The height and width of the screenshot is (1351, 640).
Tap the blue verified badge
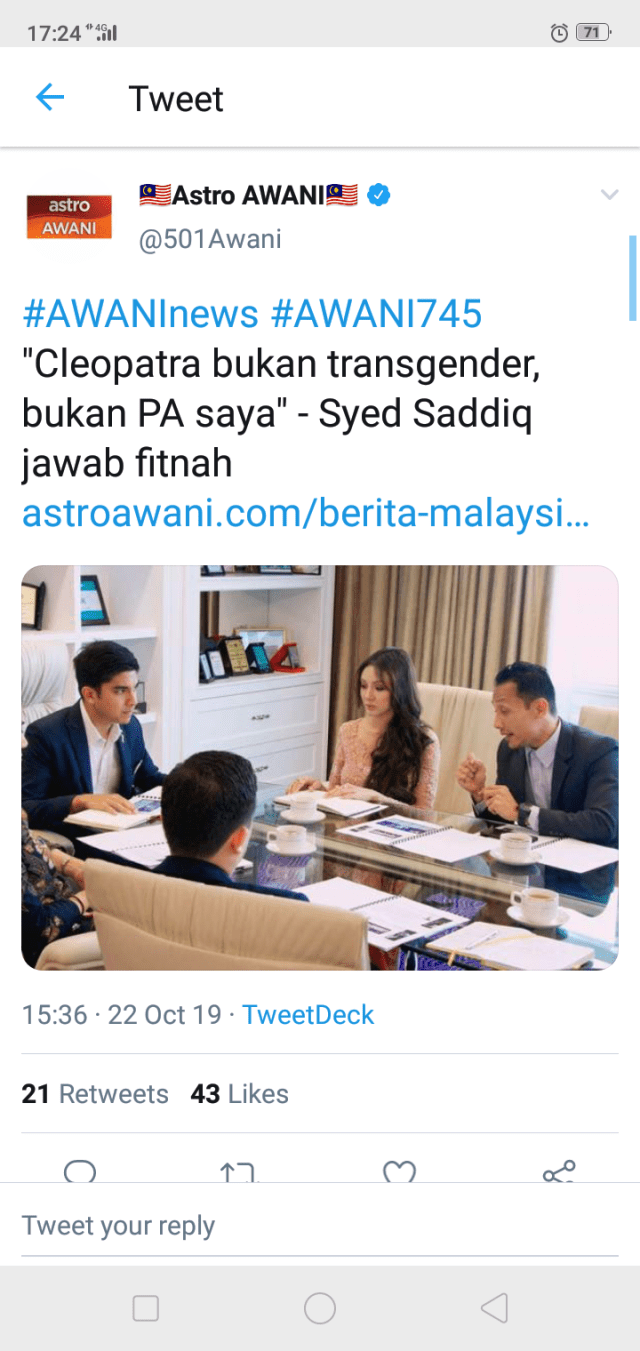click(378, 195)
